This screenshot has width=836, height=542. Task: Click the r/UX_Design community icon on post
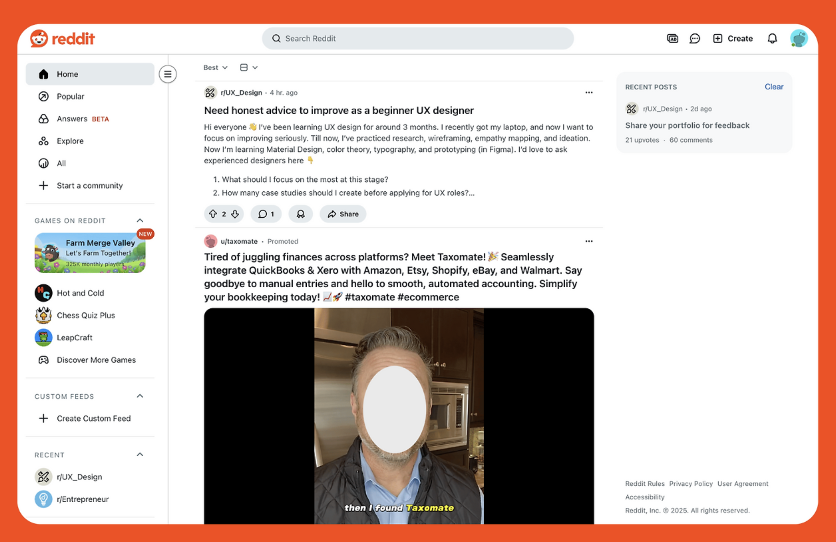[x=210, y=93]
